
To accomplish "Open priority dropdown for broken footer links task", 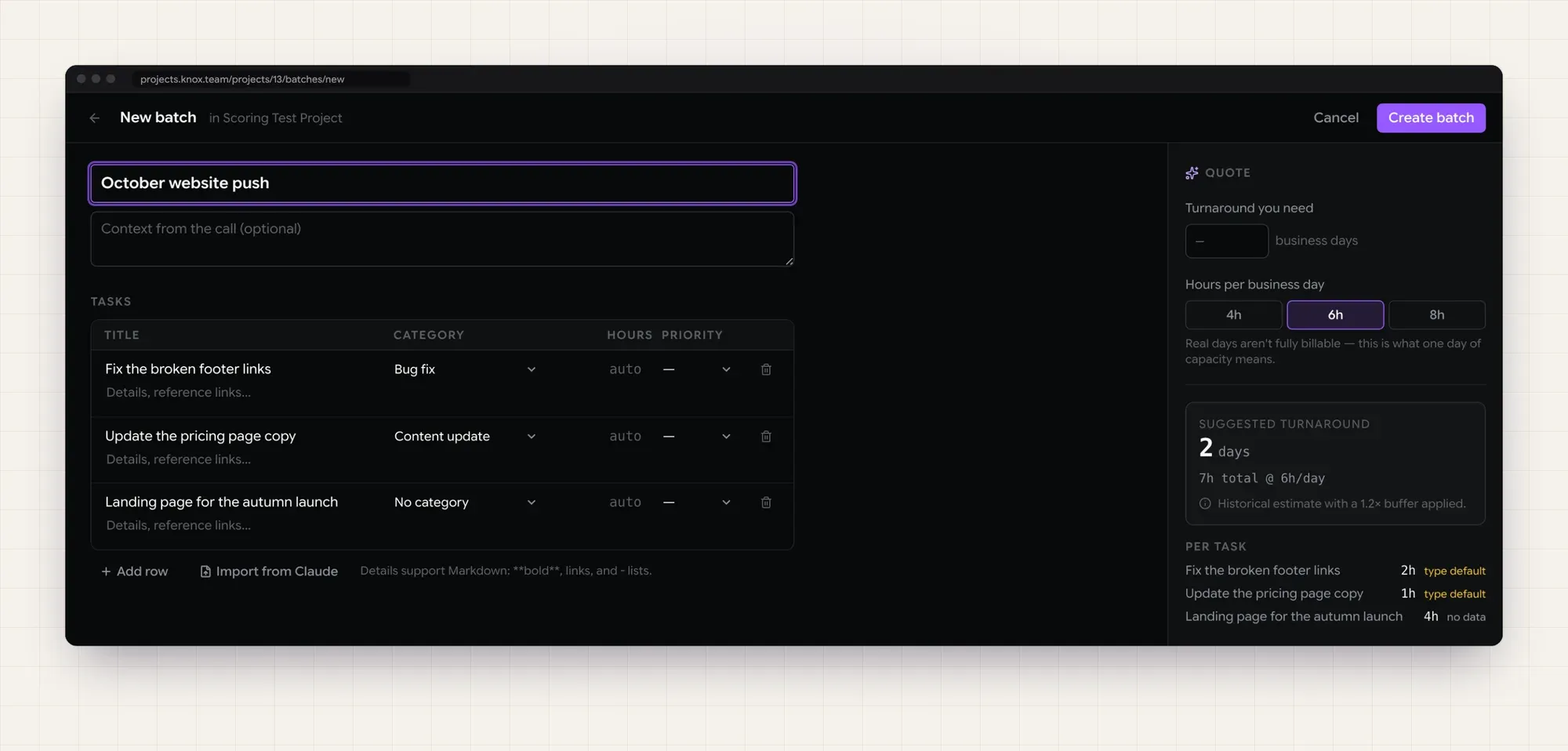I will pos(697,369).
